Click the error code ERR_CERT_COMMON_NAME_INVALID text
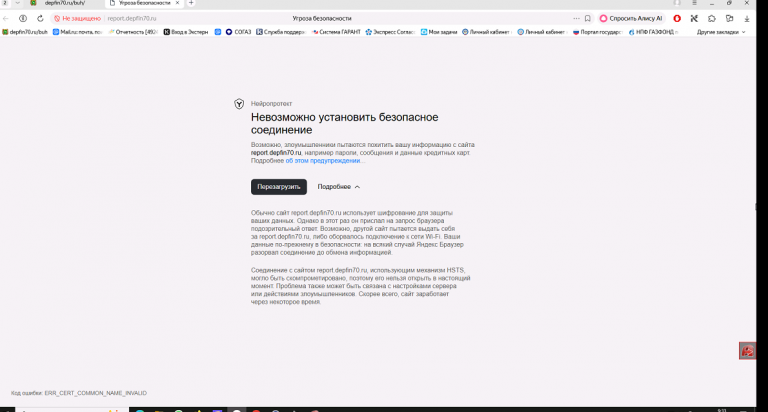Image resolution: width=768 pixels, height=412 pixels. [x=96, y=393]
